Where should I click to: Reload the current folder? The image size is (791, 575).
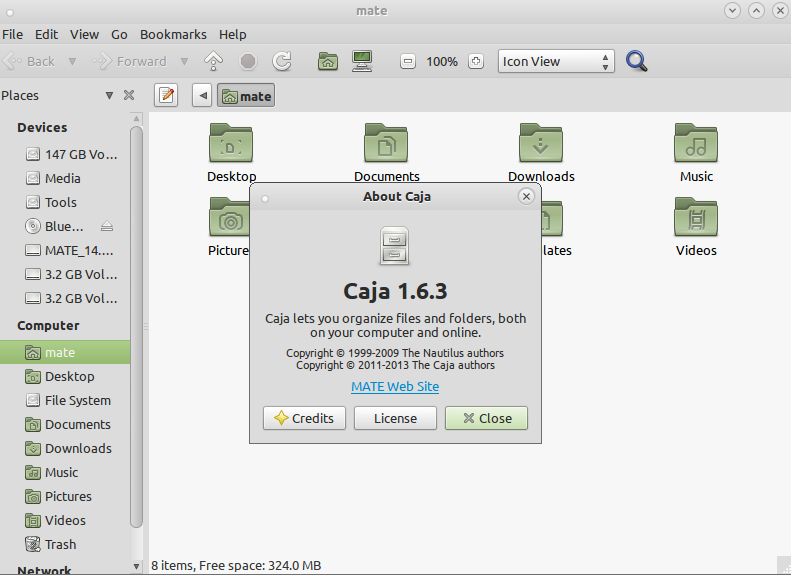pyautogui.click(x=282, y=62)
